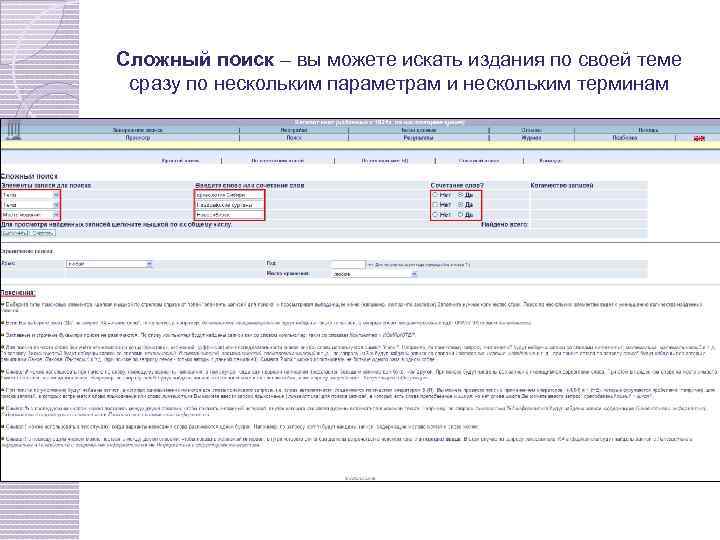Viewport: 720px width, 540px height.
Task: Switch to the По нескольким БД tab
Action: pyautogui.click(x=385, y=161)
